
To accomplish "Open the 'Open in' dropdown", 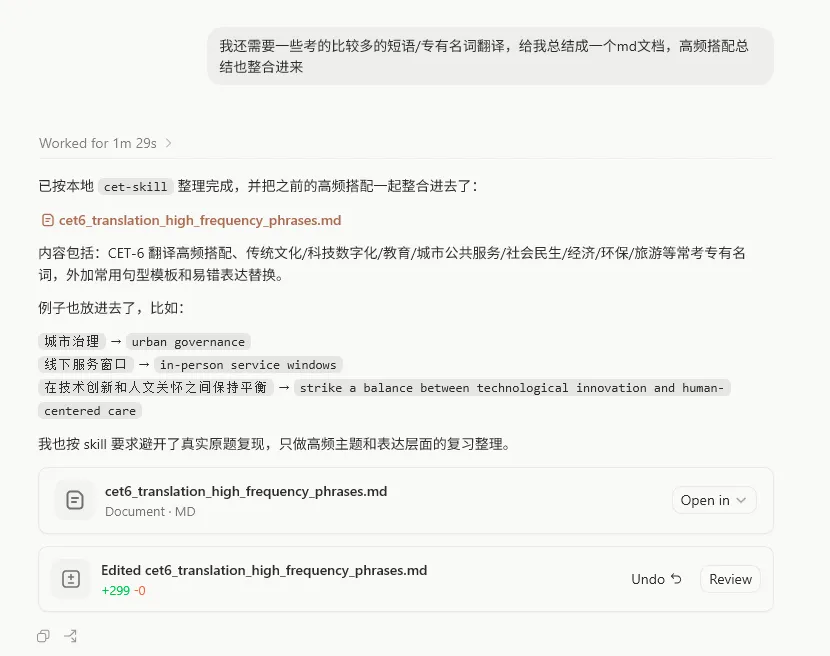I will [714, 500].
